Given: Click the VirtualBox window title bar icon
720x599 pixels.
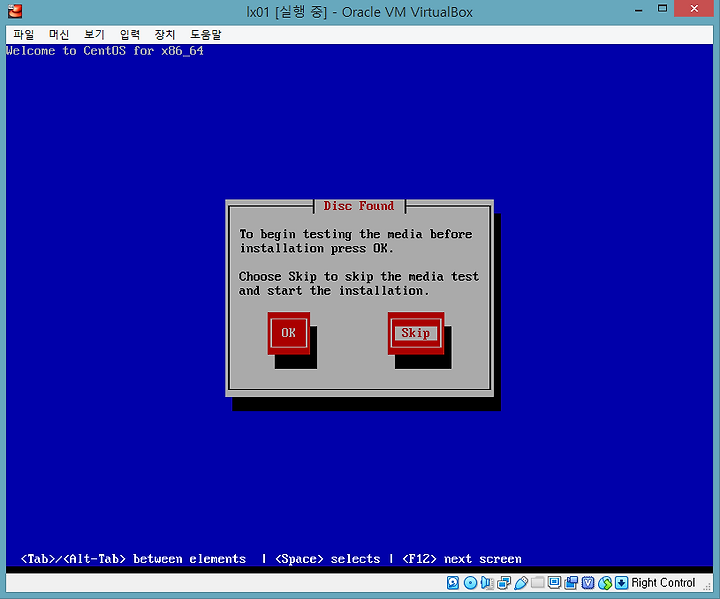Looking at the screenshot, I should [15, 11].
